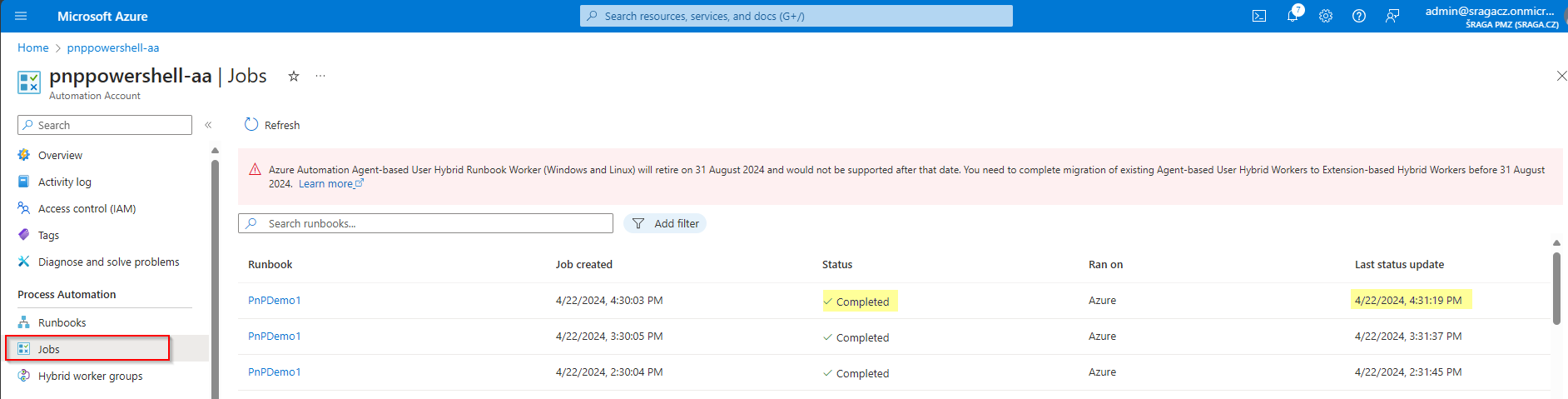Screen dimensions: 1568x399
Task: Sort by Job created column header
Action: point(584,264)
